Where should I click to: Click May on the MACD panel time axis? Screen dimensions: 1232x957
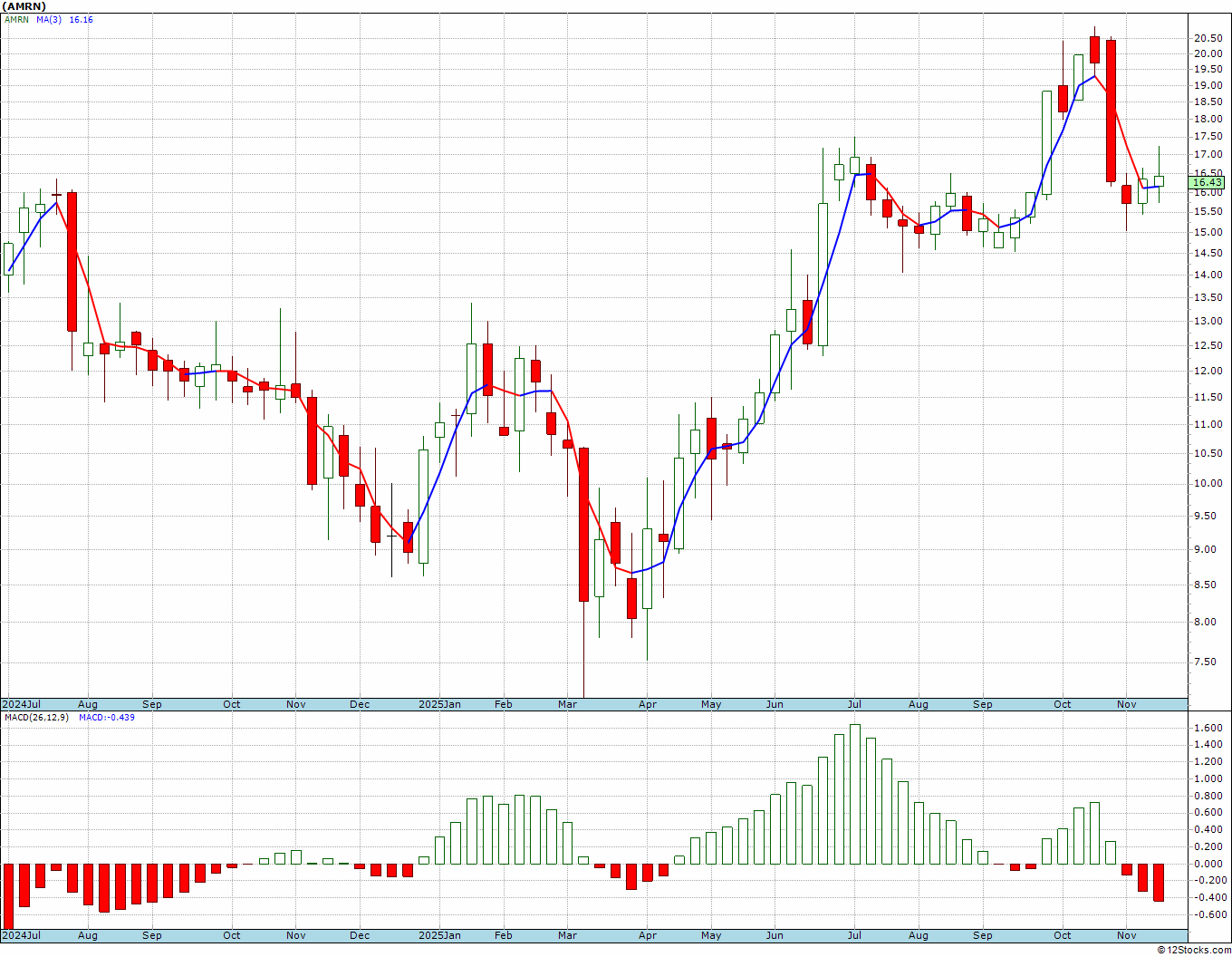pyautogui.click(x=711, y=936)
